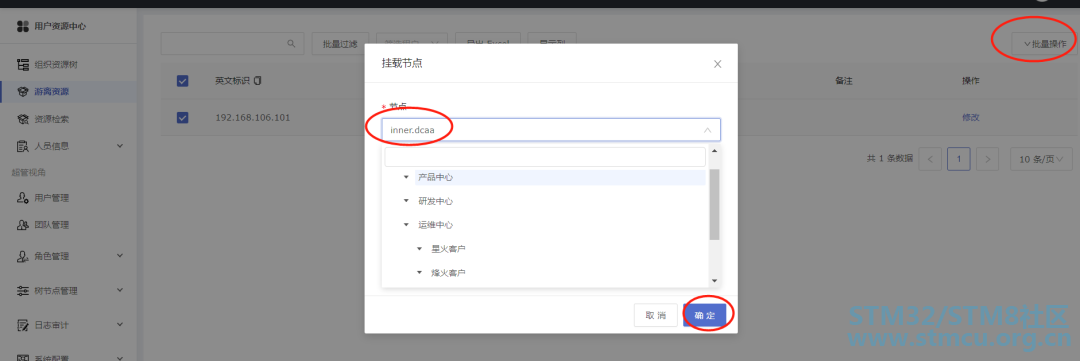Open the 批量操作 dropdown button
Image resolution: width=1080 pixels, height=361 pixels.
pyautogui.click(x=1044, y=43)
